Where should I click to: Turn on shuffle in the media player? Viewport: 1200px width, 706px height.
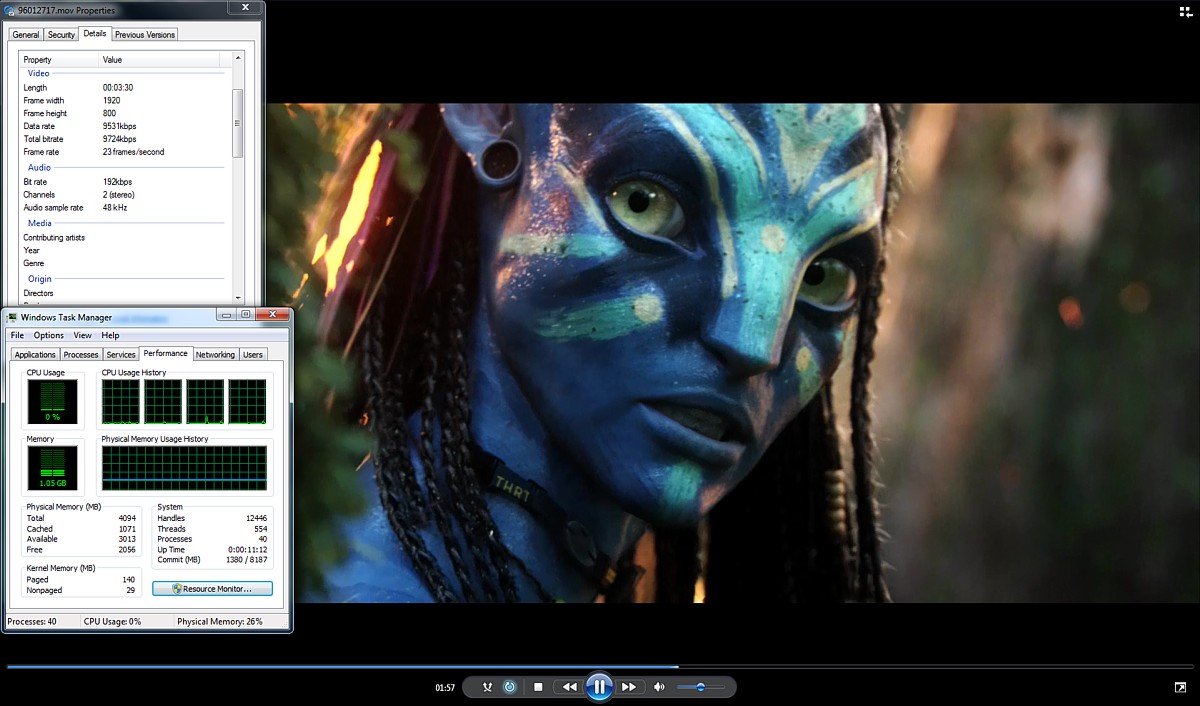487,687
